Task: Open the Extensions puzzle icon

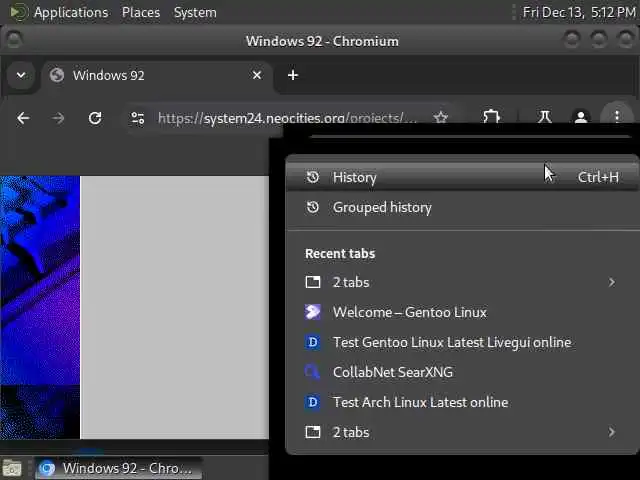Action: coord(491,117)
